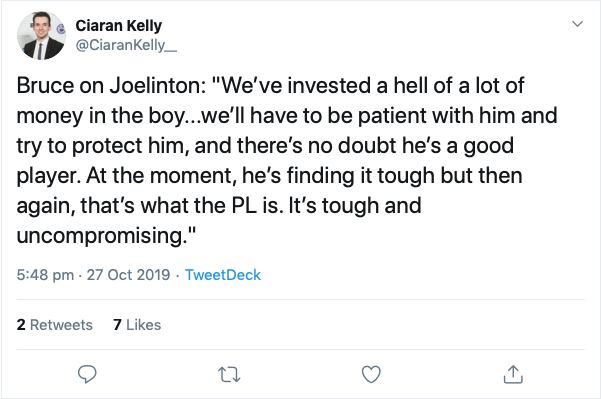Expand the tweet options chevron menu
This screenshot has width=602, height=399.
pyautogui.click(x=577, y=24)
